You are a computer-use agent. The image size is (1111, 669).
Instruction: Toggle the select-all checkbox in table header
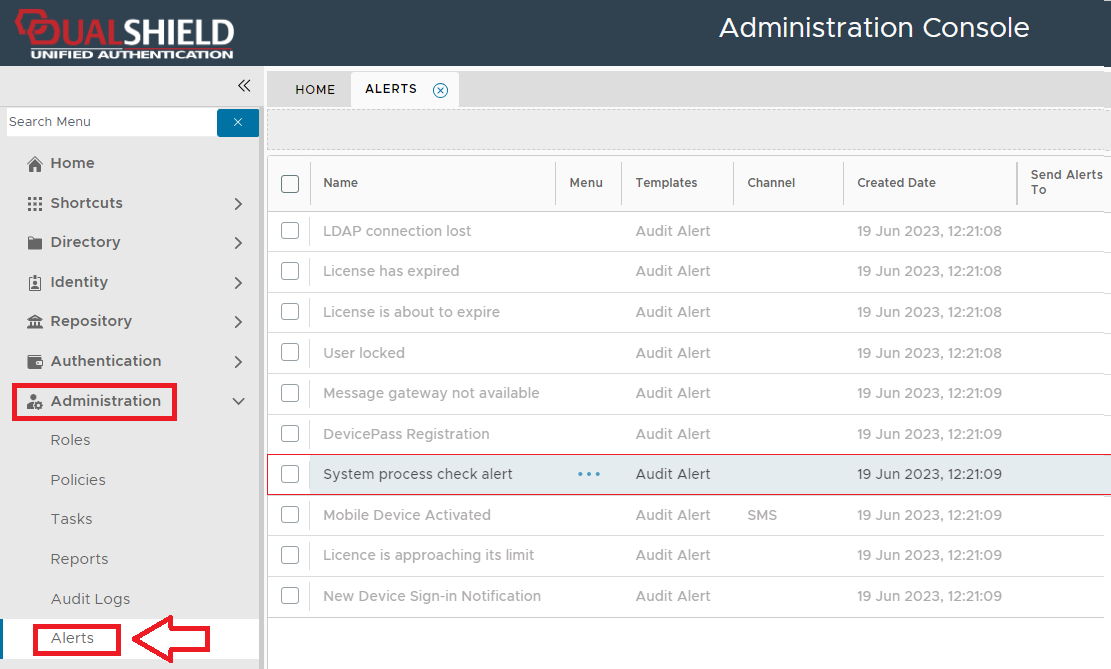point(290,184)
